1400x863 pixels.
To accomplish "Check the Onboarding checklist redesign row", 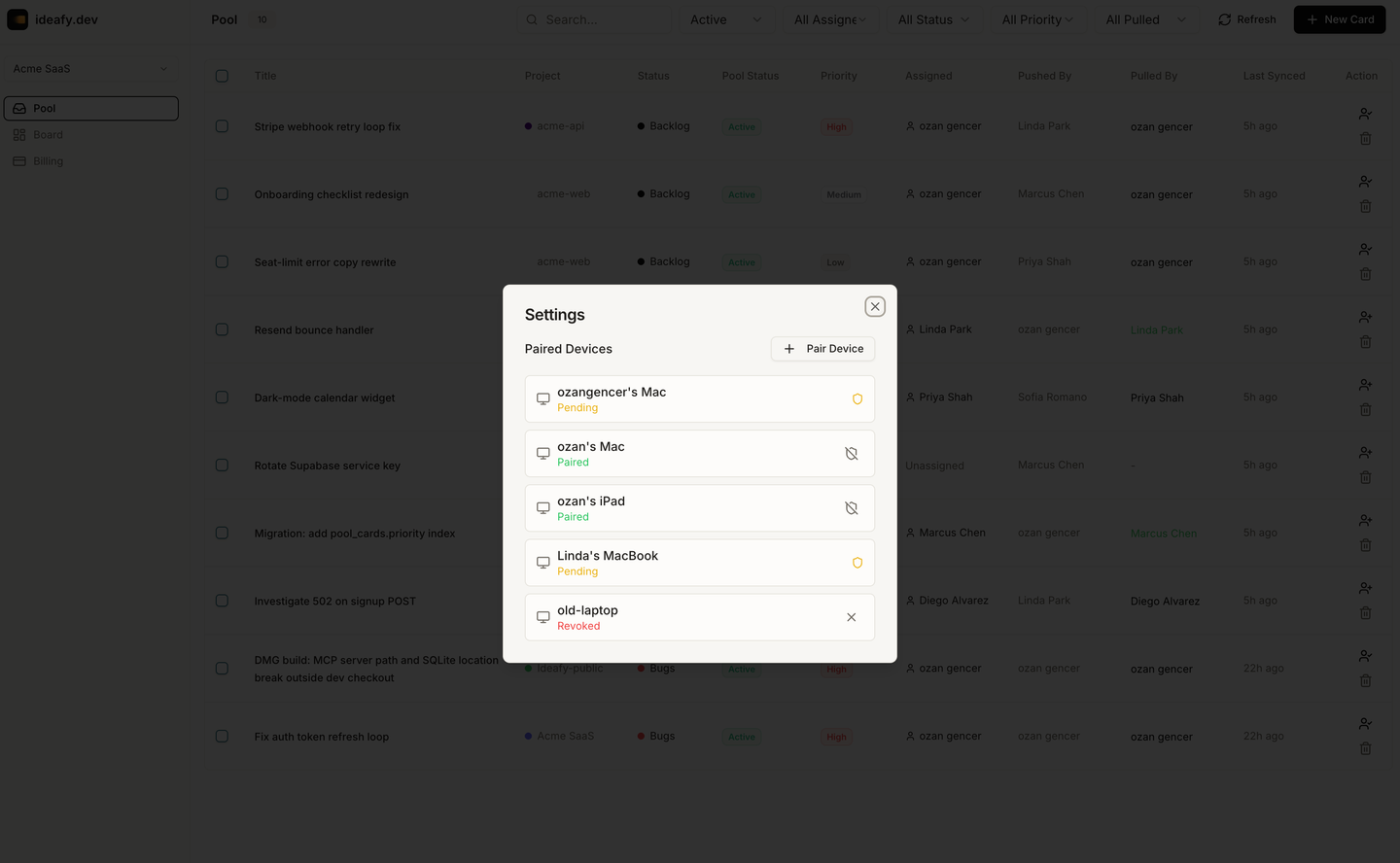I will click(222, 194).
